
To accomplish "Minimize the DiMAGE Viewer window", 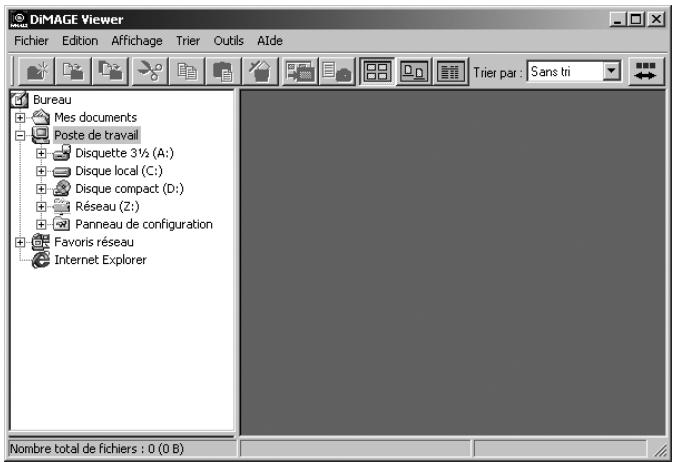I will point(618,19).
